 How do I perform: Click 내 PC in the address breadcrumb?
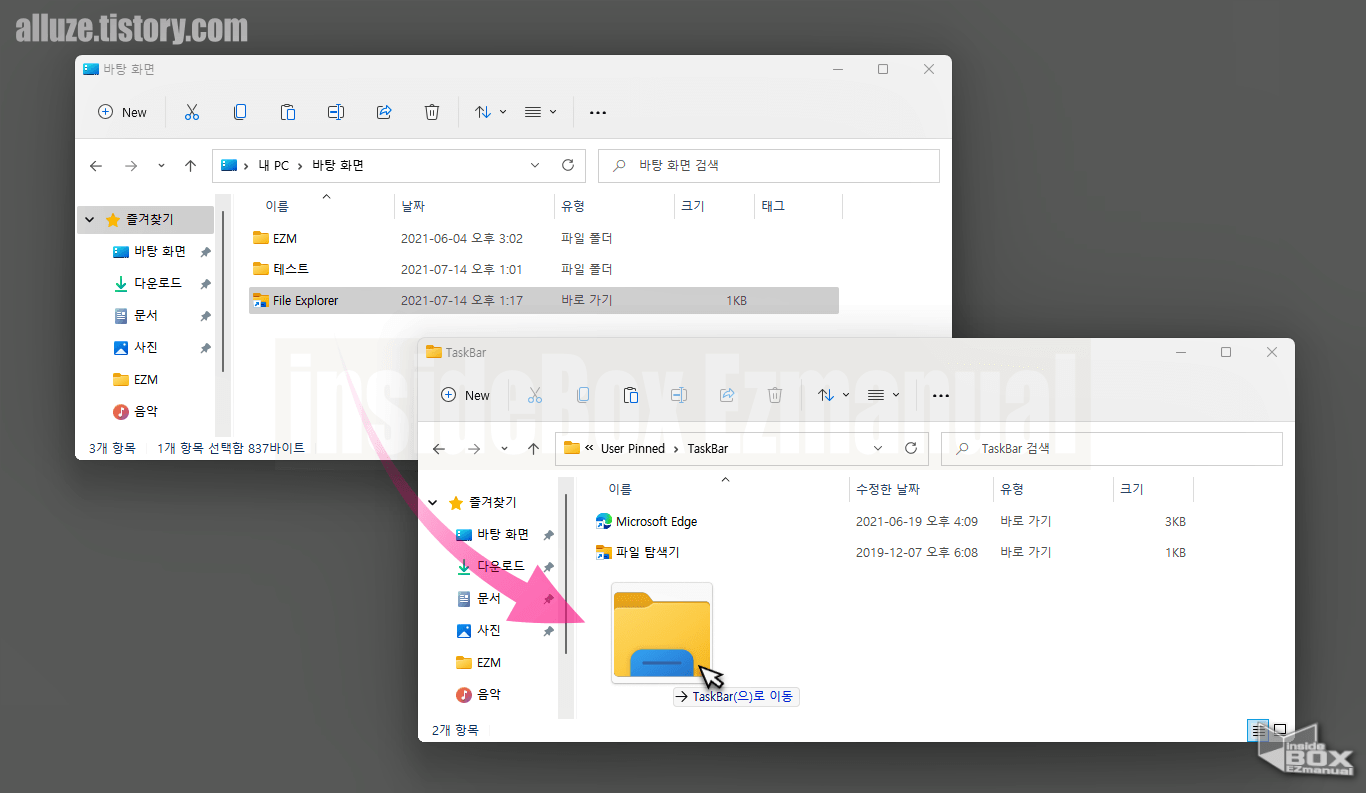click(273, 166)
